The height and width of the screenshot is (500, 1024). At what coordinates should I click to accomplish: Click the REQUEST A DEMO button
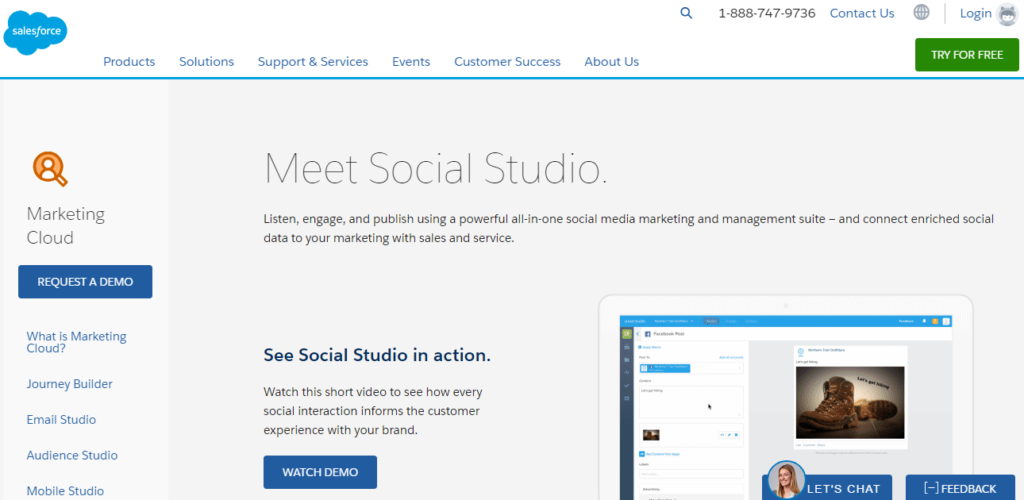tap(85, 282)
